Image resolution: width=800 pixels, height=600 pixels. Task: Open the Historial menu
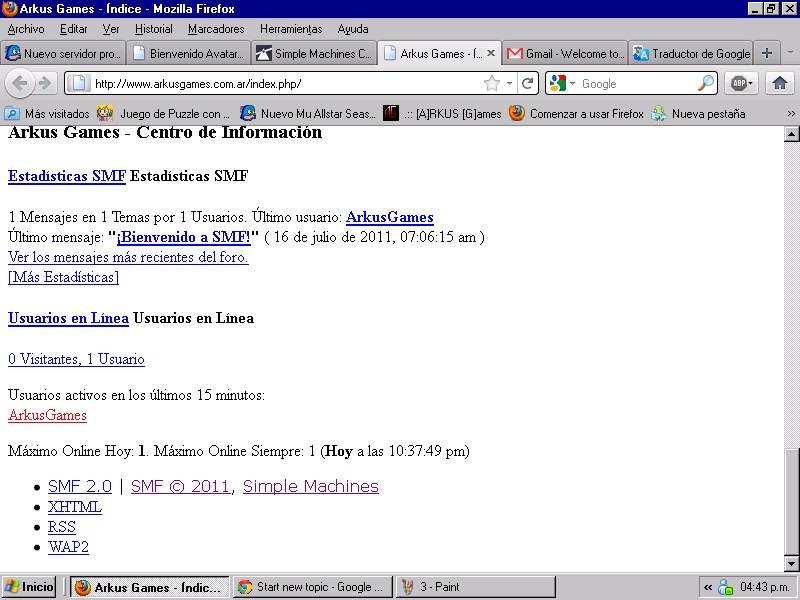click(154, 29)
